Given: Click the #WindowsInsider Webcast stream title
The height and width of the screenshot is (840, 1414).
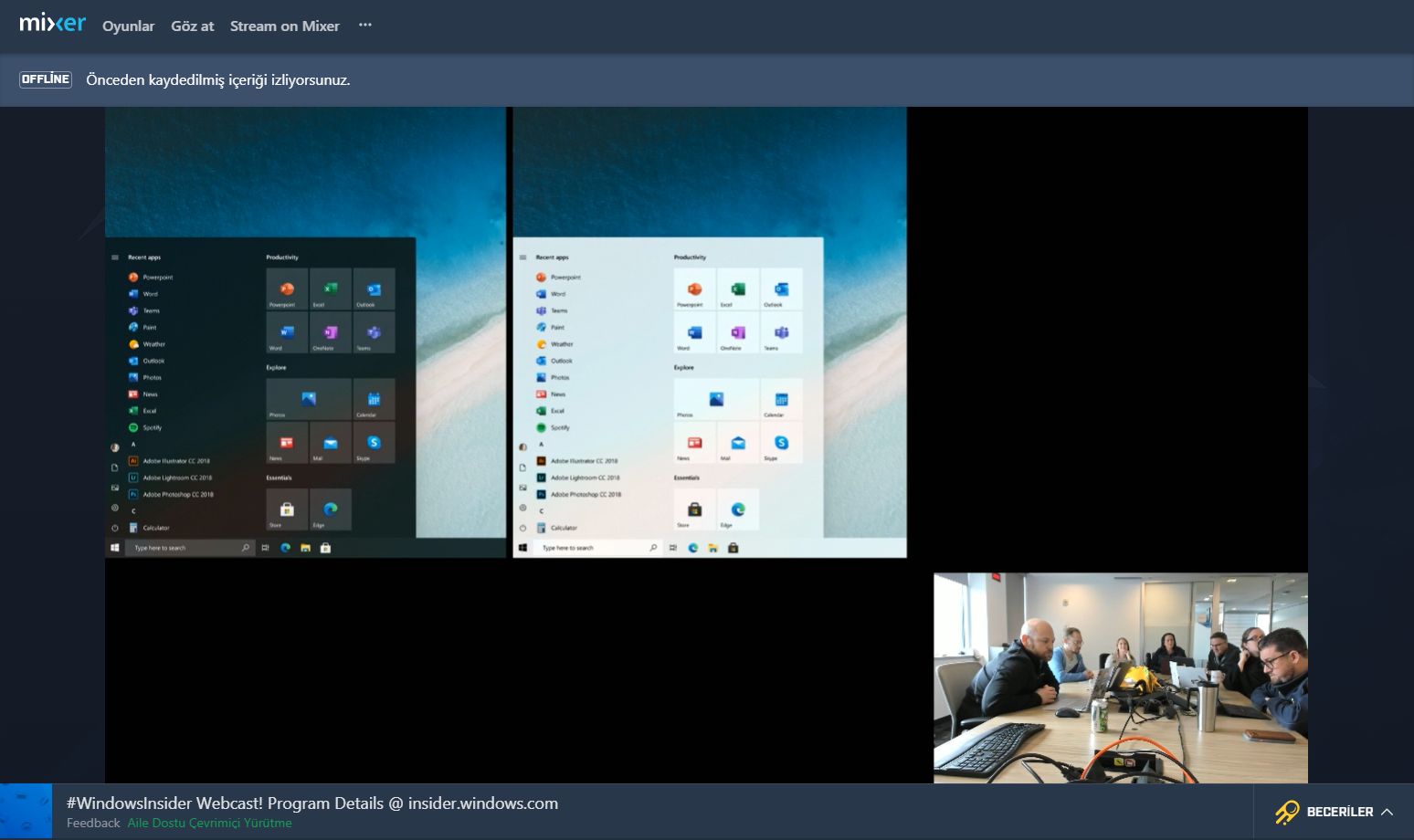Looking at the screenshot, I should click(312, 803).
